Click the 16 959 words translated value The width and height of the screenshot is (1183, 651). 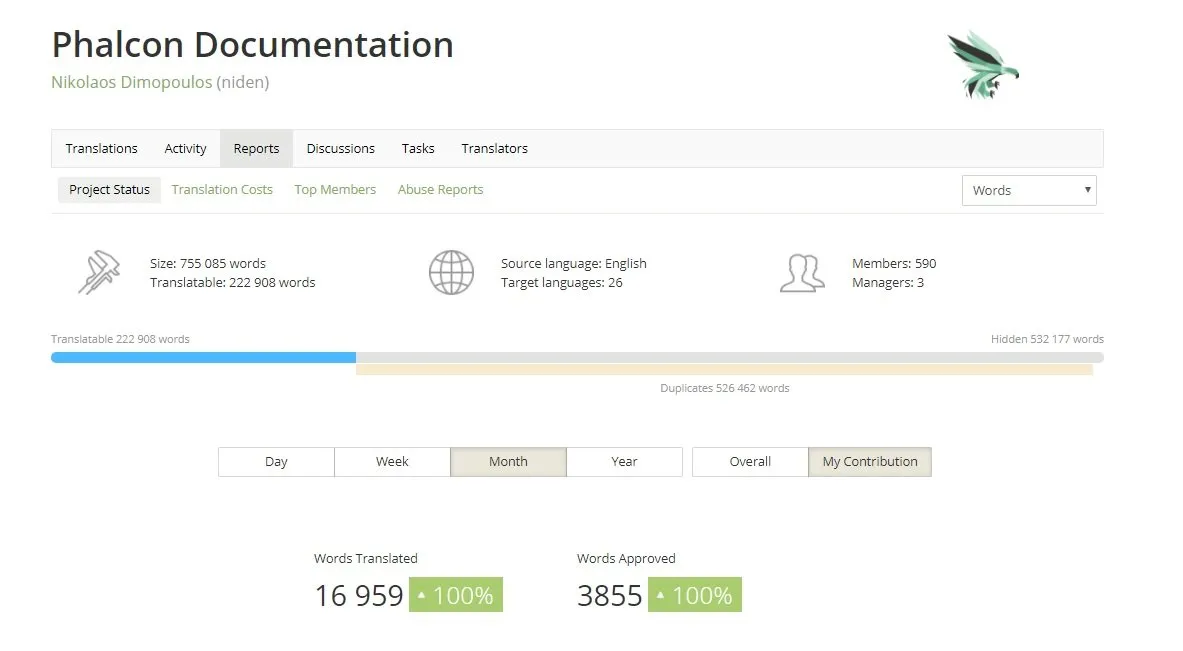(x=359, y=596)
